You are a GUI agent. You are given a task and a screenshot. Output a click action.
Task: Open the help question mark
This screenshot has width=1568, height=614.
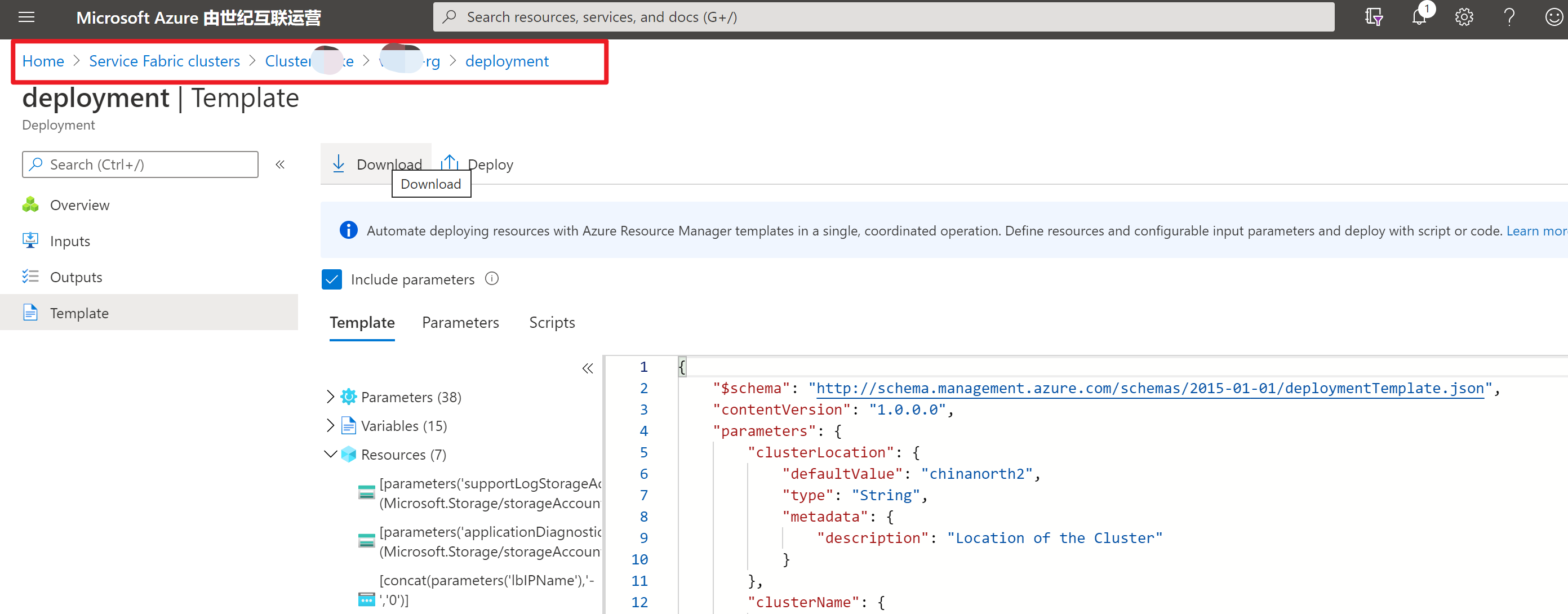(1509, 17)
